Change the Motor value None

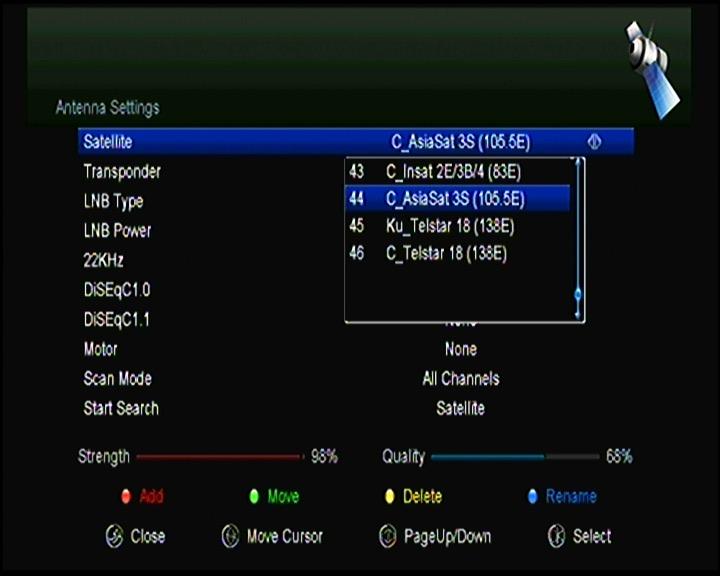461,350
